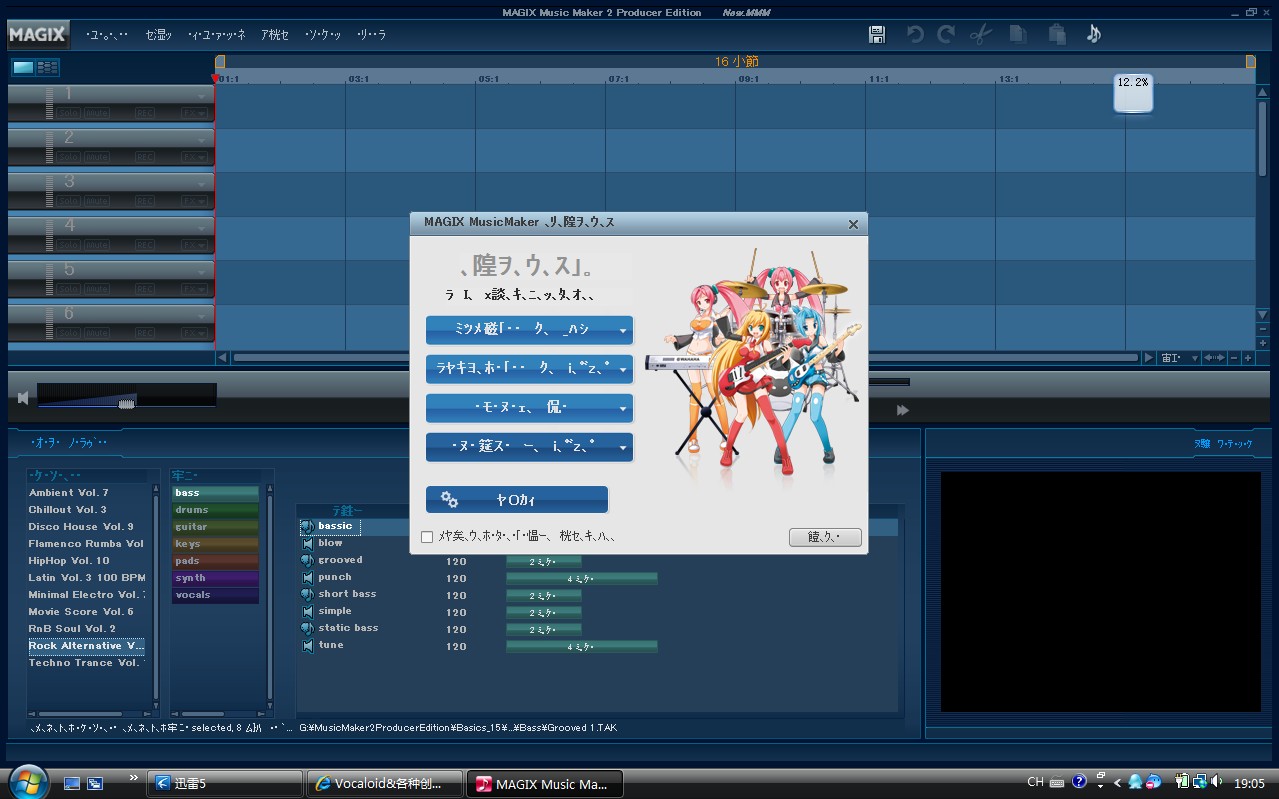Viewport: 1279px width, 799px height.
Task: Click the music notes icon in toolbar
Action: (x=1093, y=35)
